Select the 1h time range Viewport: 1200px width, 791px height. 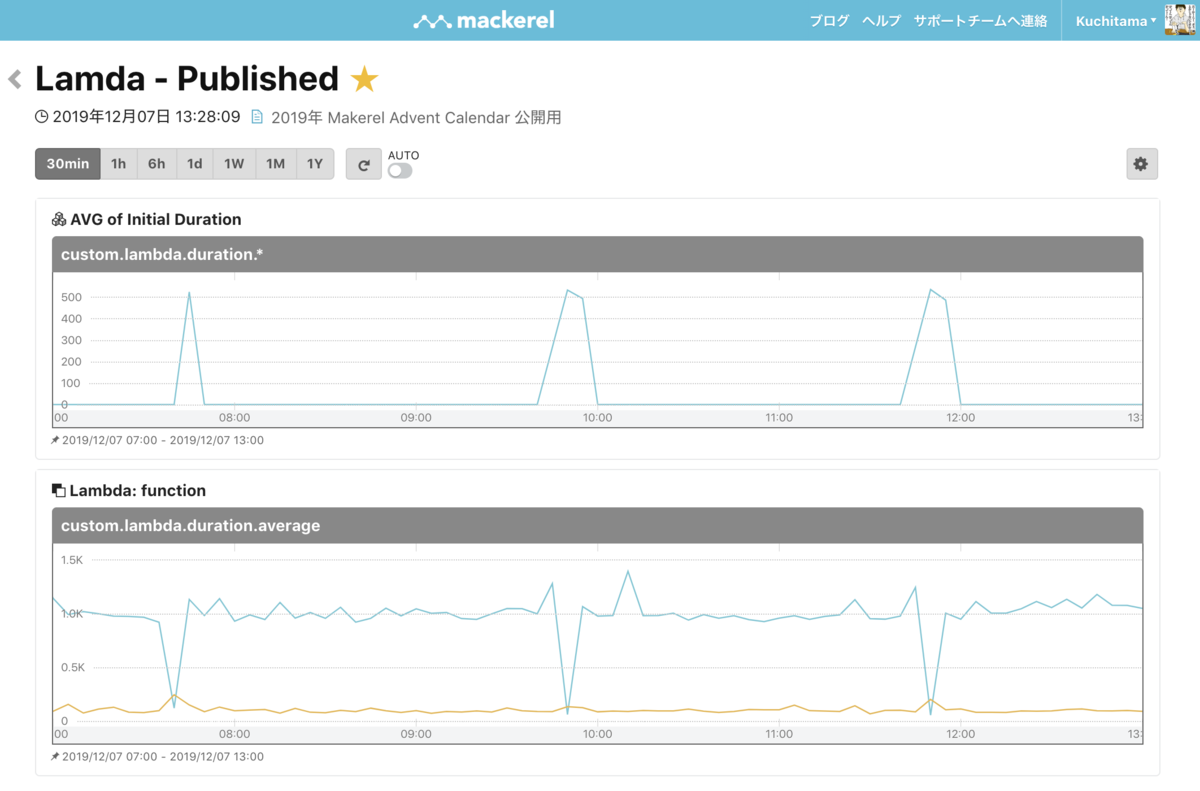coord(119,164)
